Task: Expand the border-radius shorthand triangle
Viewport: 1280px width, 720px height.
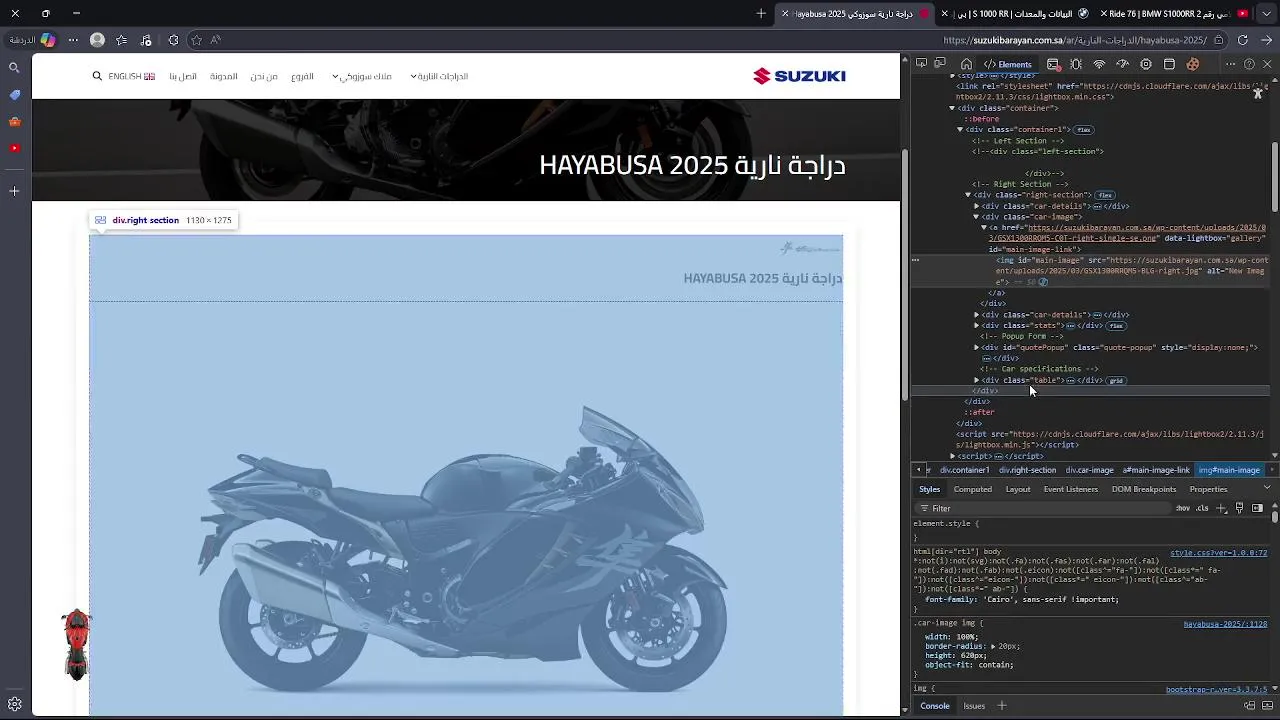Action: [x=993, y=646]
